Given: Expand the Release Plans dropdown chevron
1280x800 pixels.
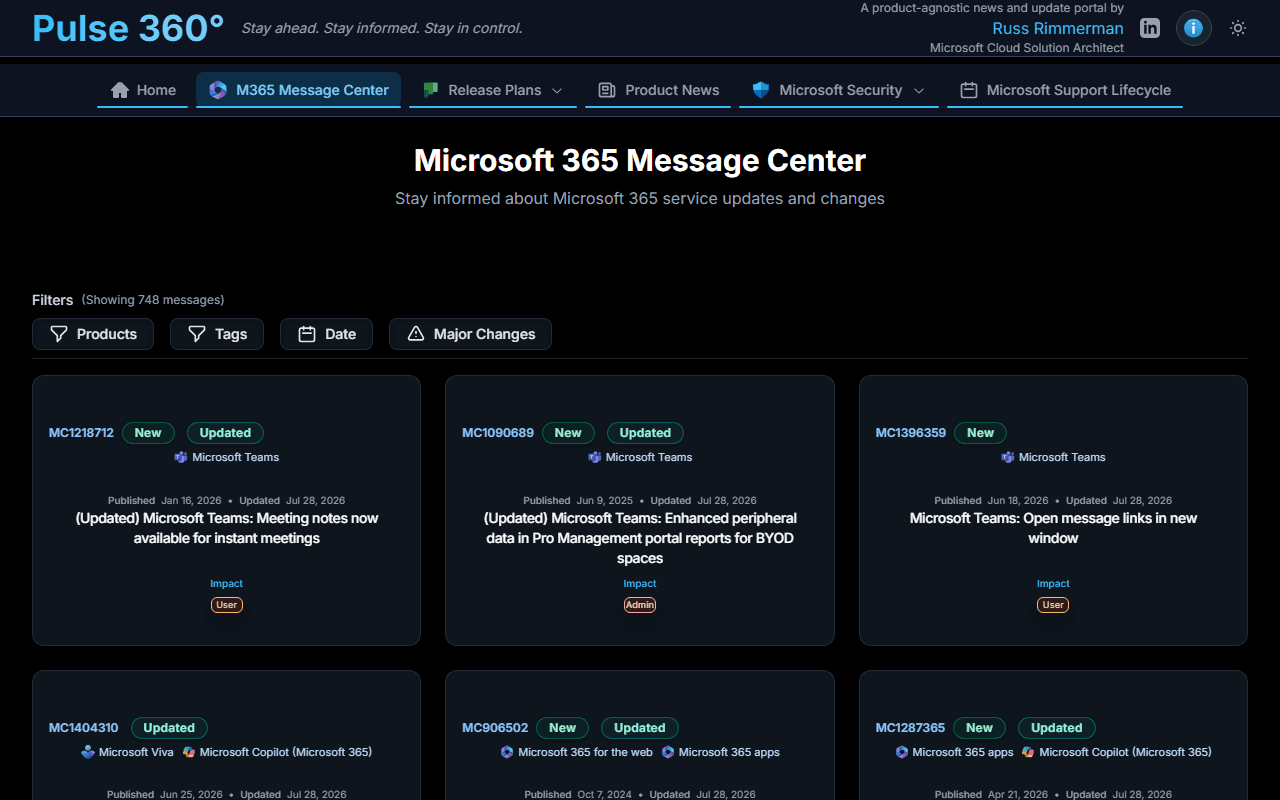Looking at the screenshot, I should pos(558,90).
